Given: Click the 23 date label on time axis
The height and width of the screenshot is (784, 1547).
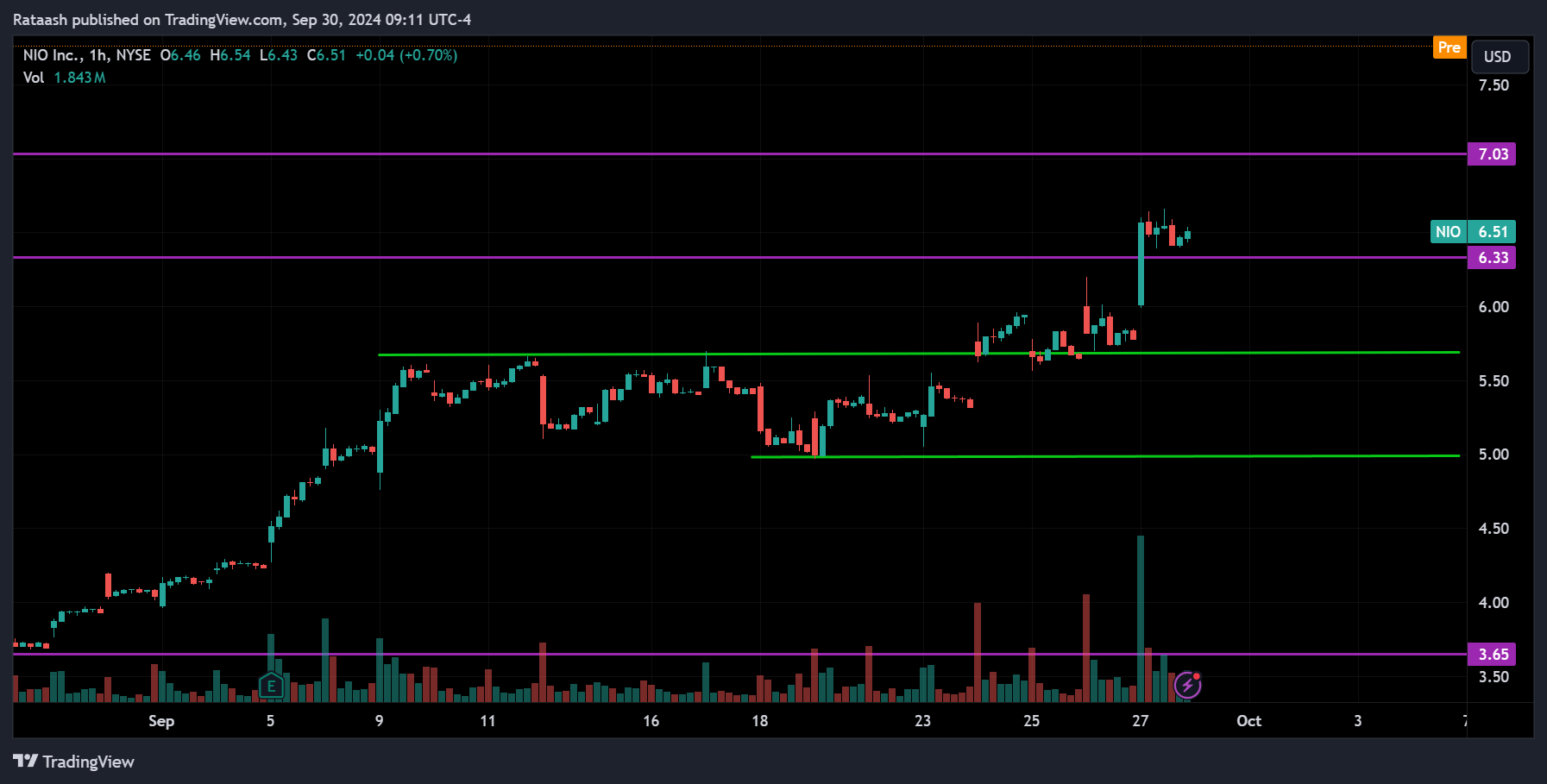Looking at the screenshot, I should 922,721.
